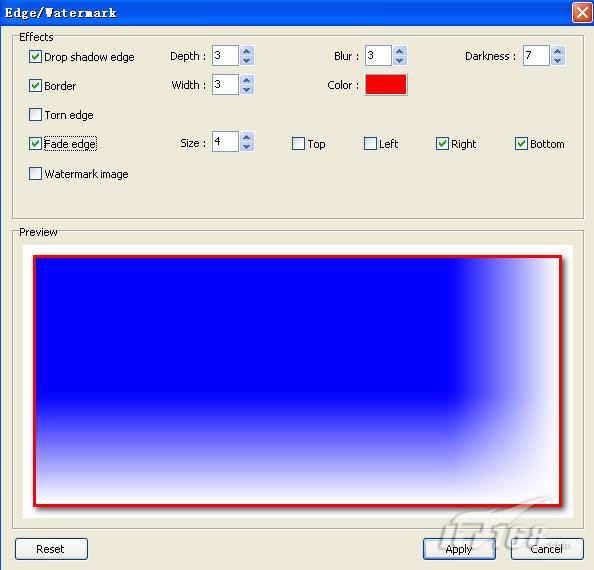Increase the border Width with up arrow
The height and width of the screenshot is (570, 594).
click(247, 80)
